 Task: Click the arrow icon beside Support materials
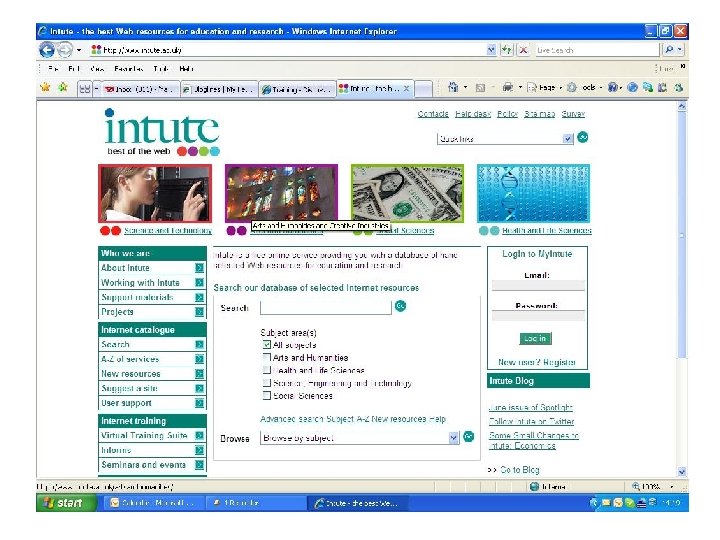199,297
